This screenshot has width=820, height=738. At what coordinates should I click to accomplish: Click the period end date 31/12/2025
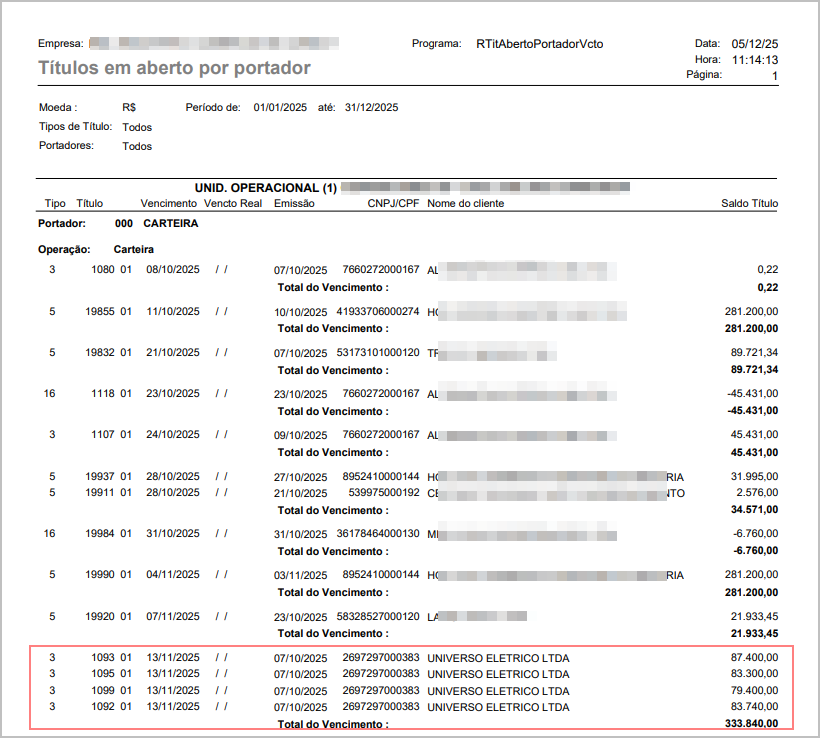(371, 107)
